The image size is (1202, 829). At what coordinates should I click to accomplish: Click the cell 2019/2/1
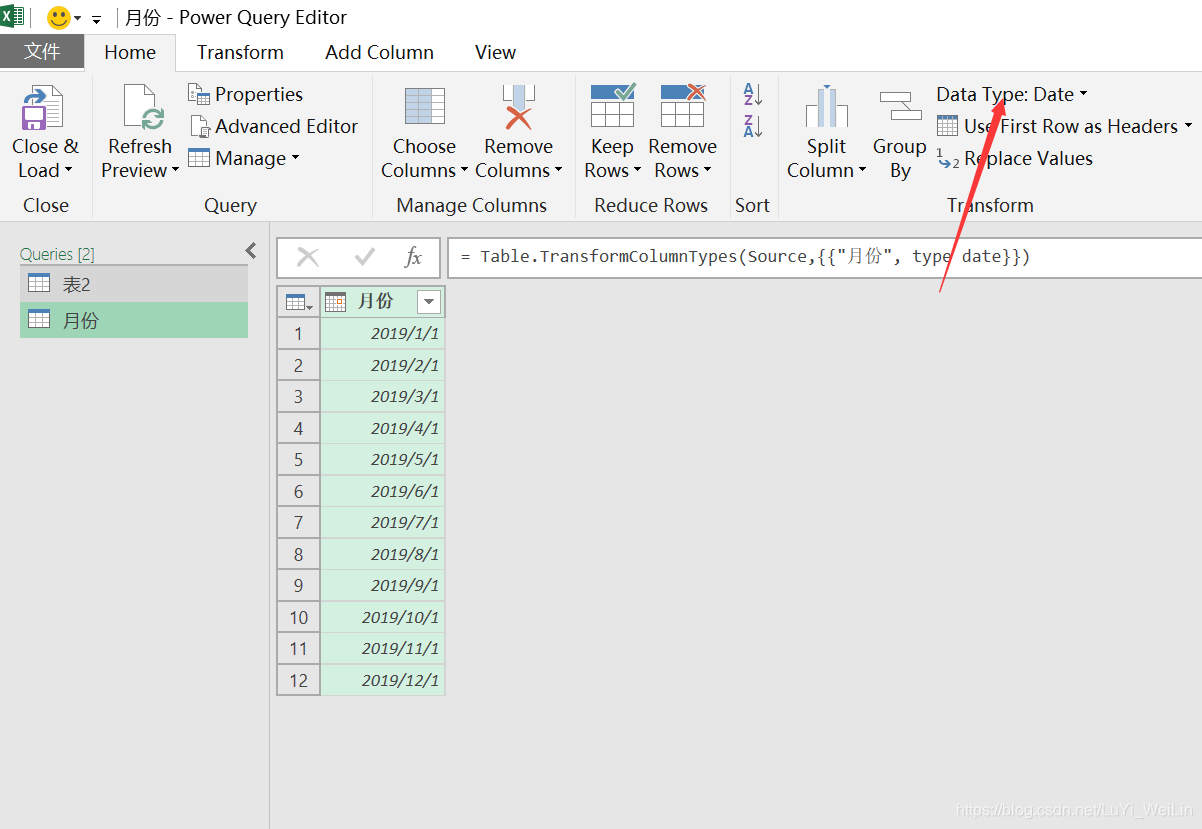383,365
